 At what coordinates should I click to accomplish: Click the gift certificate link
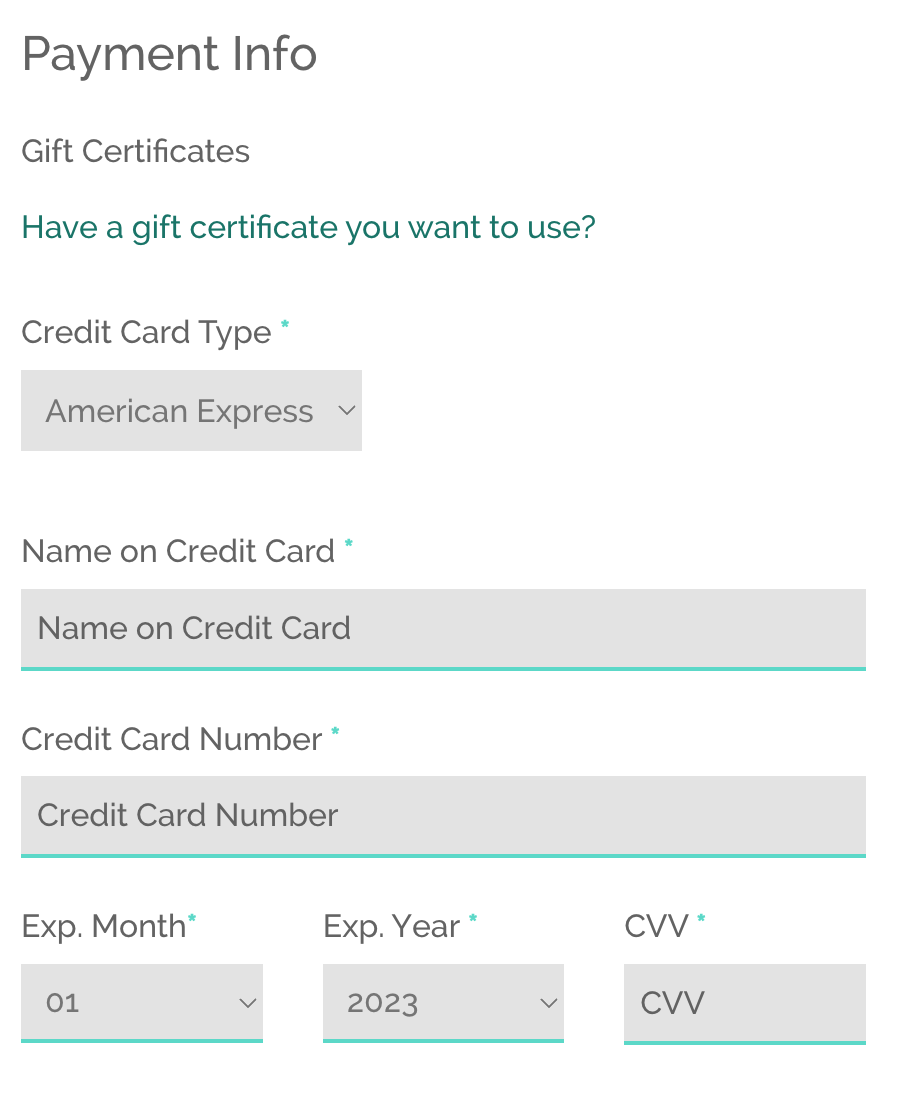pos(308,228)
